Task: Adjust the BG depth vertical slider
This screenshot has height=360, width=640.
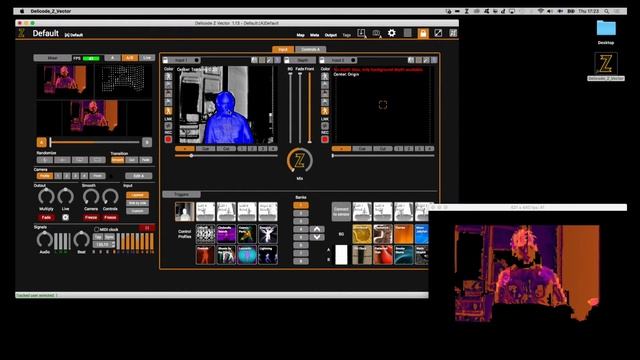Action: (290, 107)
